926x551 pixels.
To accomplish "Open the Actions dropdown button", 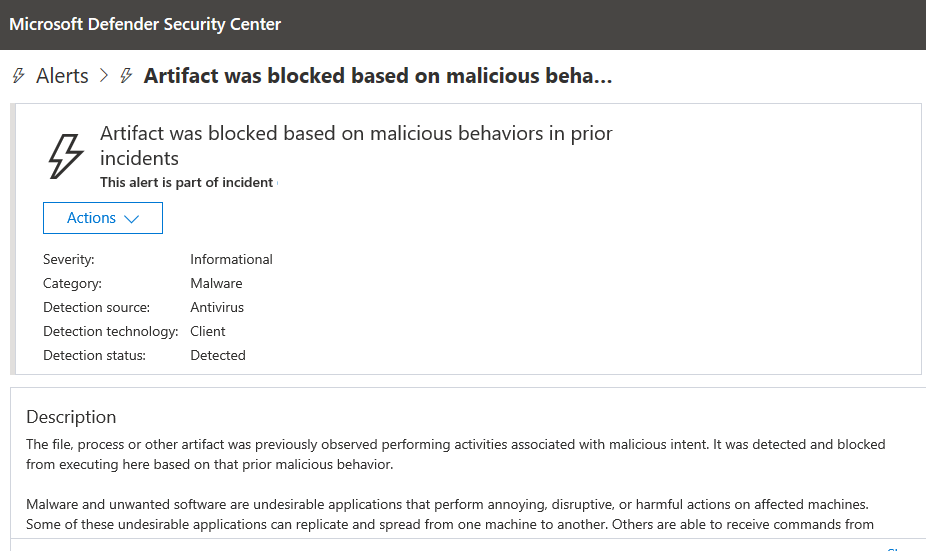I will [102, 218].
